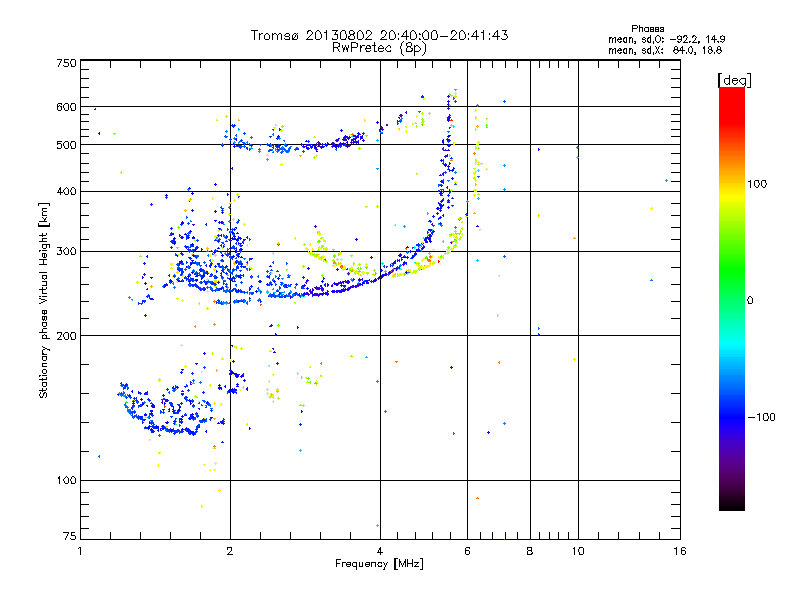Click the colorbar label '0'

click(x=750, y=301)
